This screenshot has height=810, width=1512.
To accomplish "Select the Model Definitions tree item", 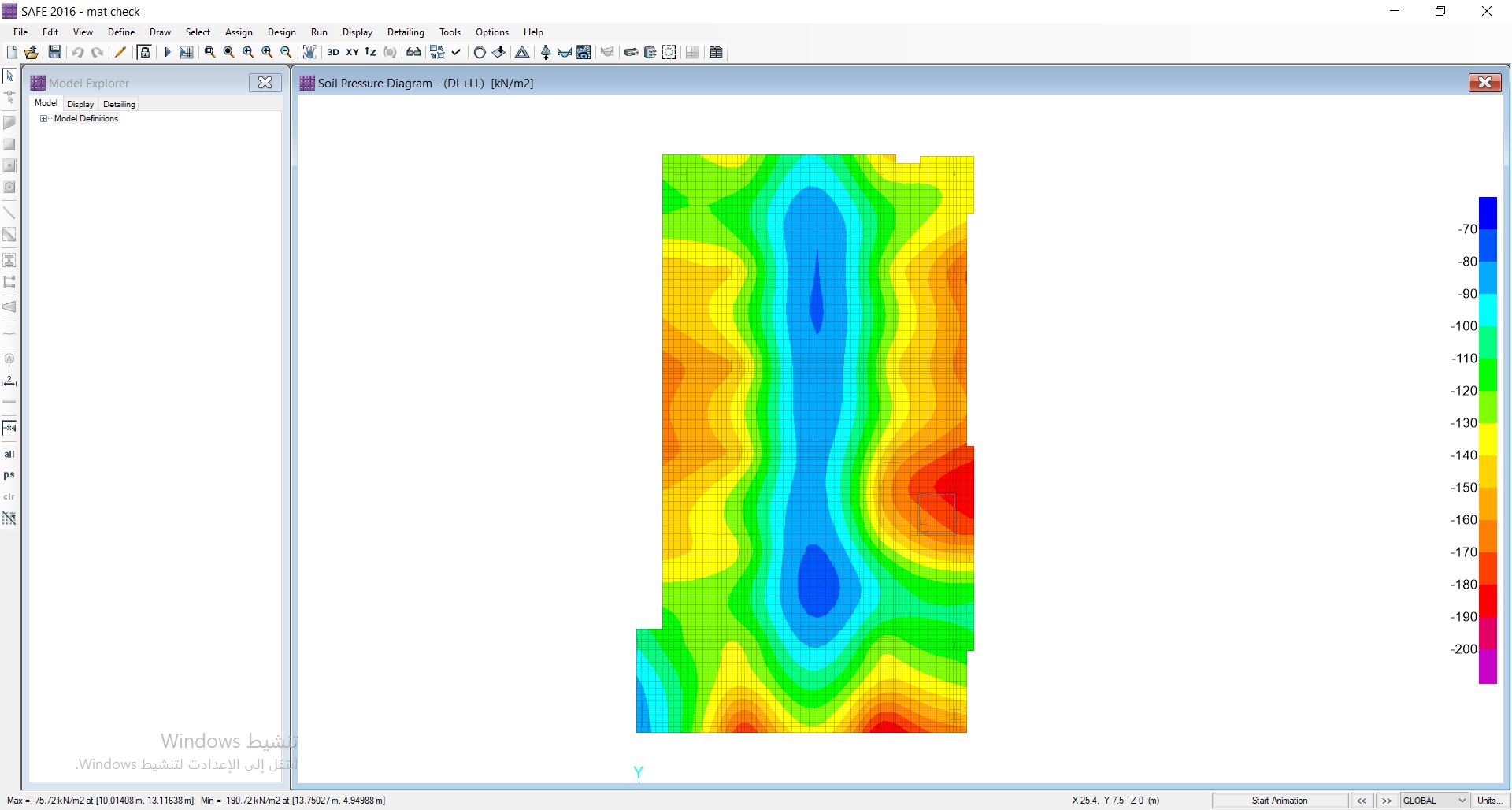I will pos(86,119).
